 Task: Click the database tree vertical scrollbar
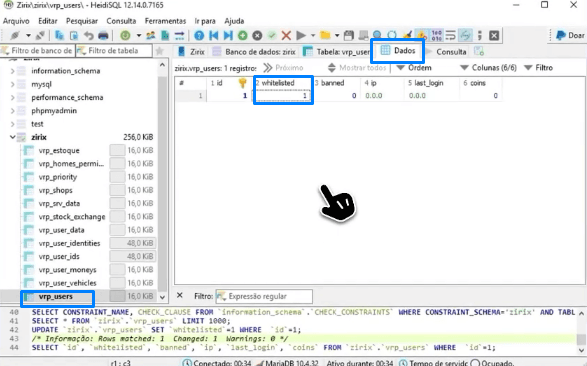pyautogui.click(x=162, y=180)
